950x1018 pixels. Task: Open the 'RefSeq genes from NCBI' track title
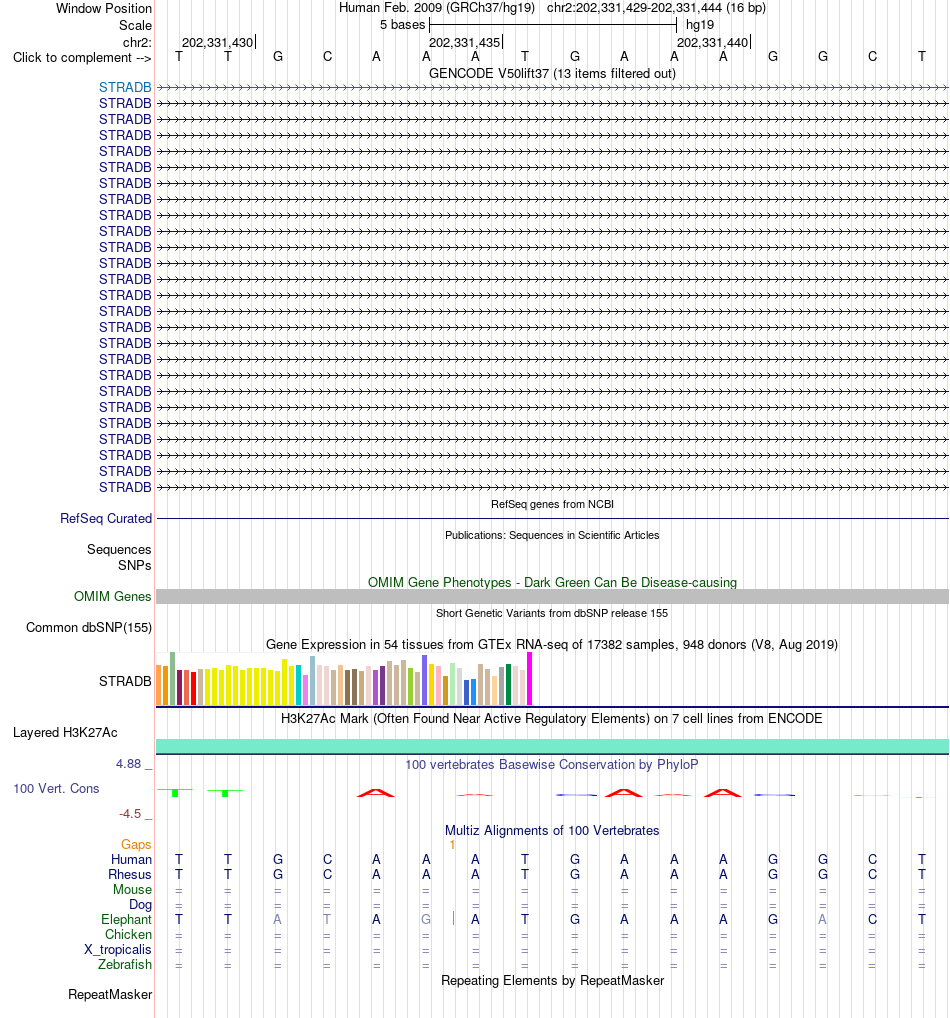(x=552, y=504)
